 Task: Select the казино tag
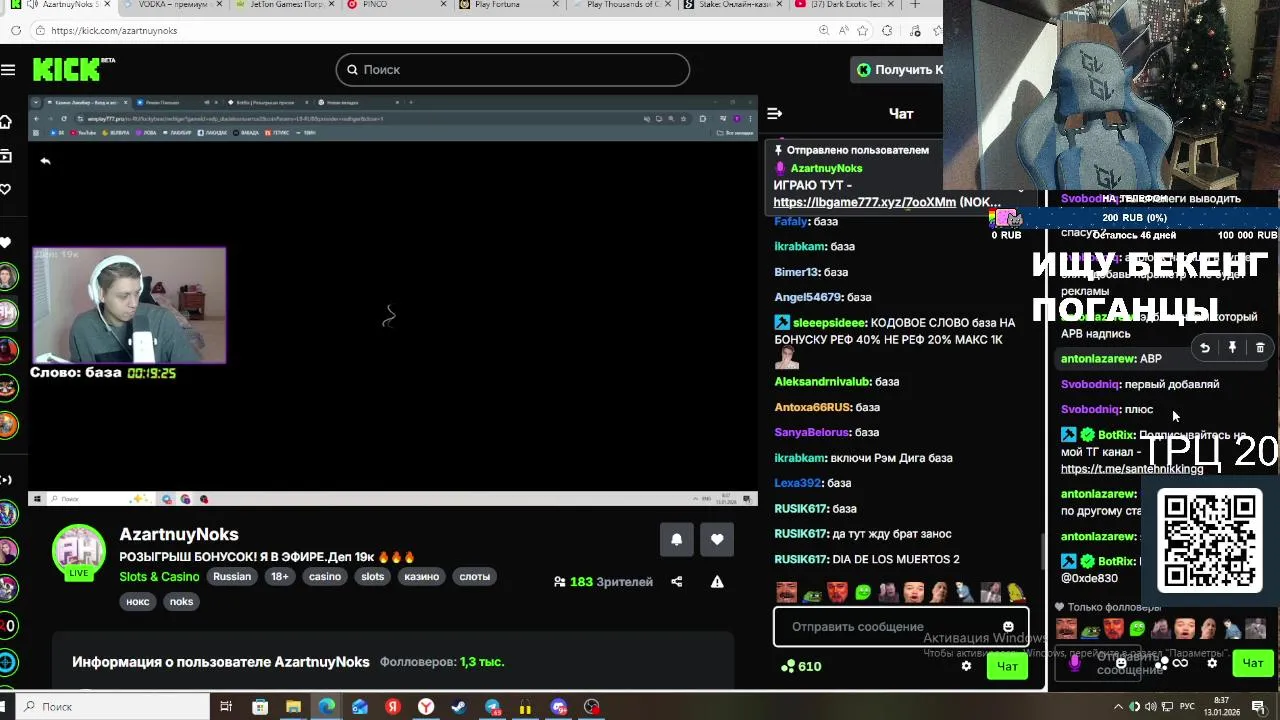(x=421, y=577)
